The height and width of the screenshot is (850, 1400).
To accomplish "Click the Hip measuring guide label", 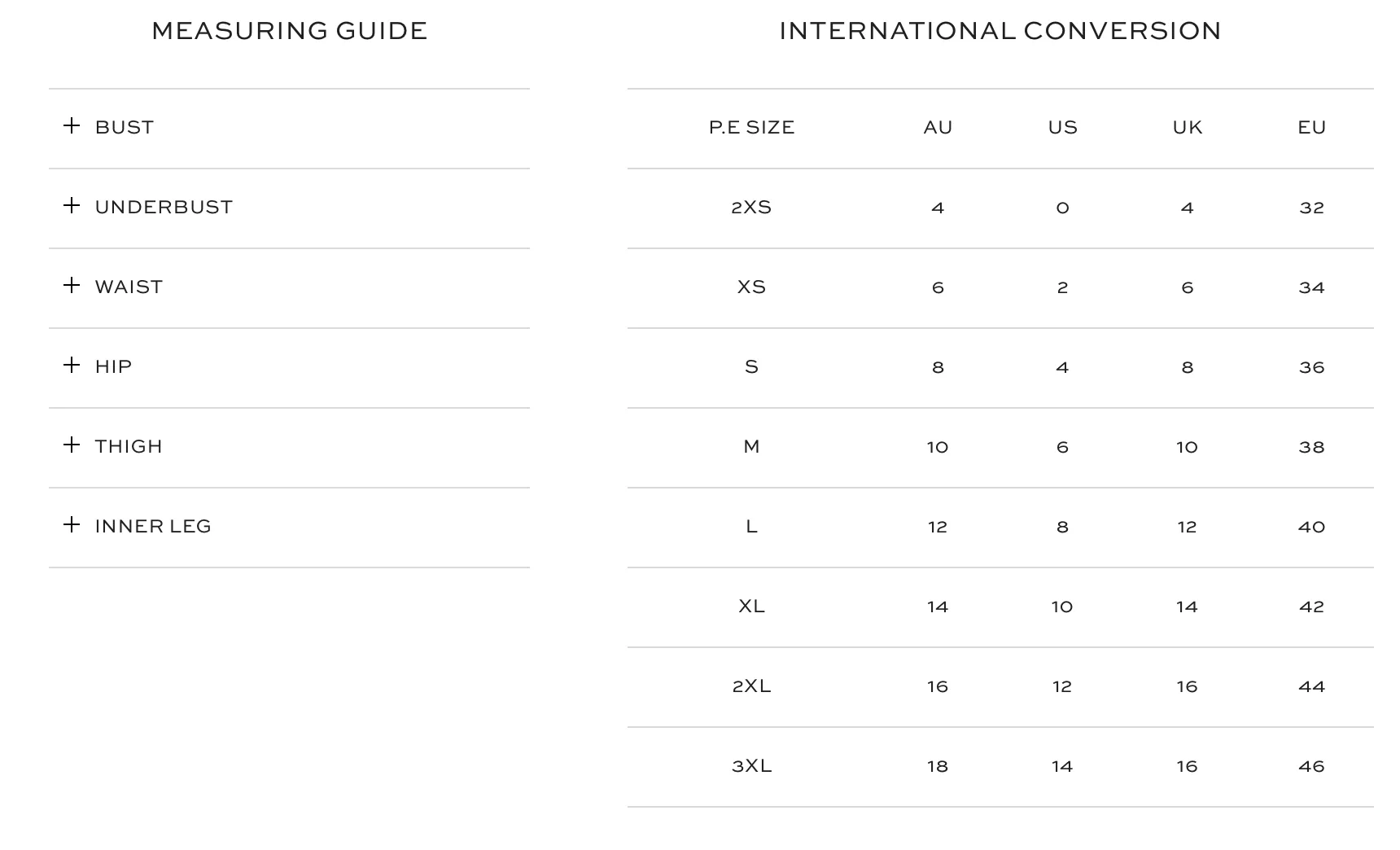I will 113,366.
